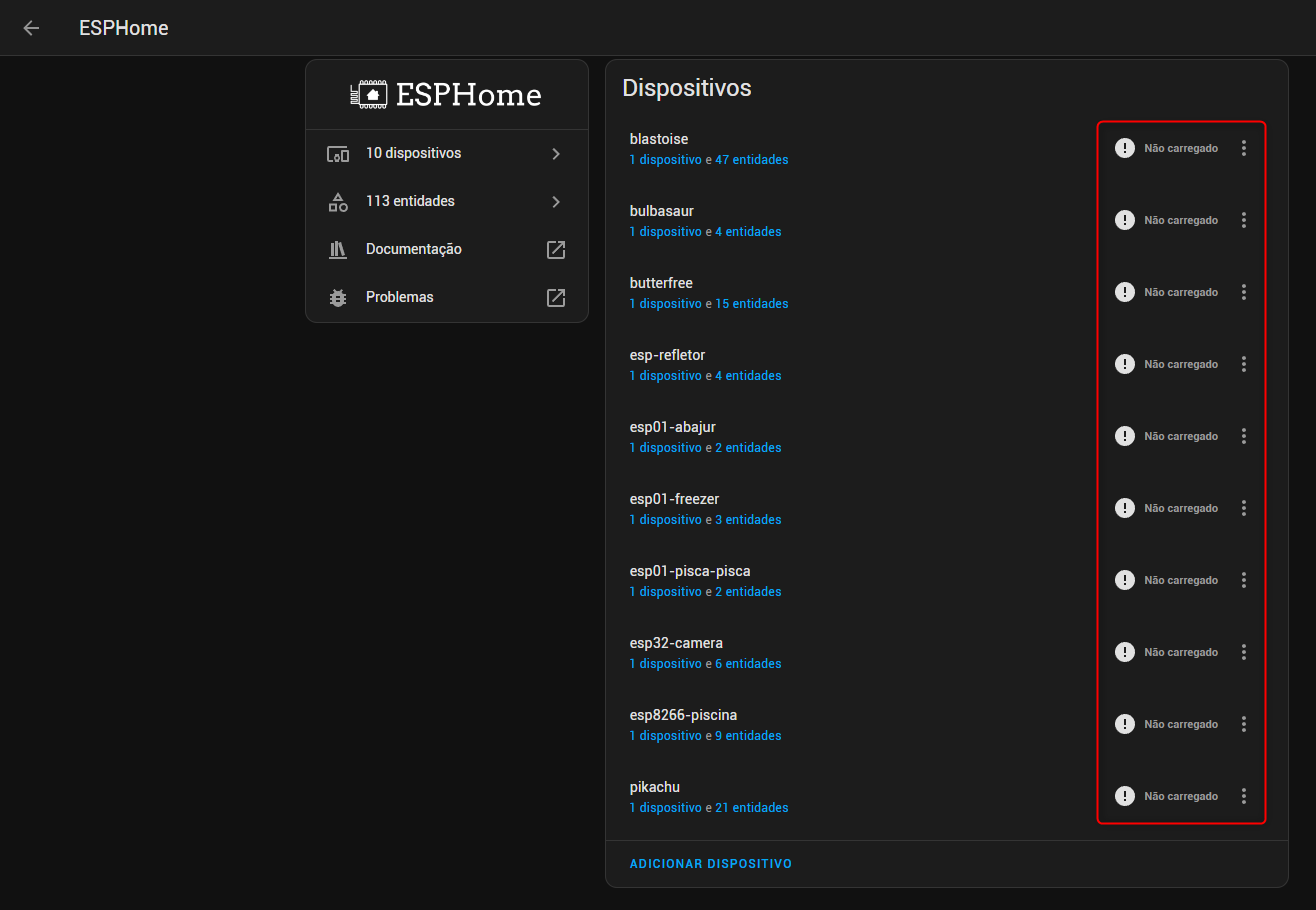This screenshot has width=1316, height=910.
Task: Click the devices icon beside "10 dispositivos"
Action: coord(337,153)
